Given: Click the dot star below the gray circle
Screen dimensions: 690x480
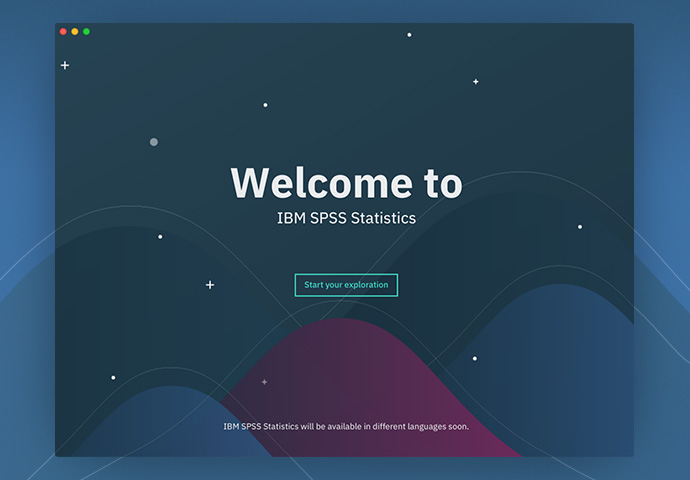Looking at the screenshot, I should coord(160,237).
